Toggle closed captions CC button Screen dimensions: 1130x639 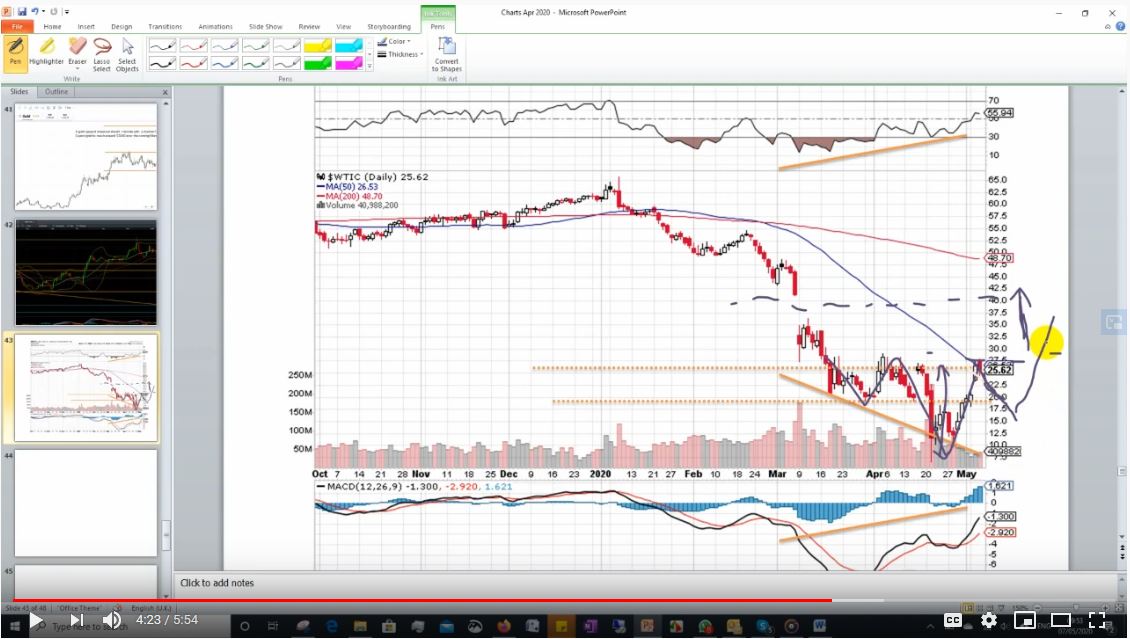952,620
